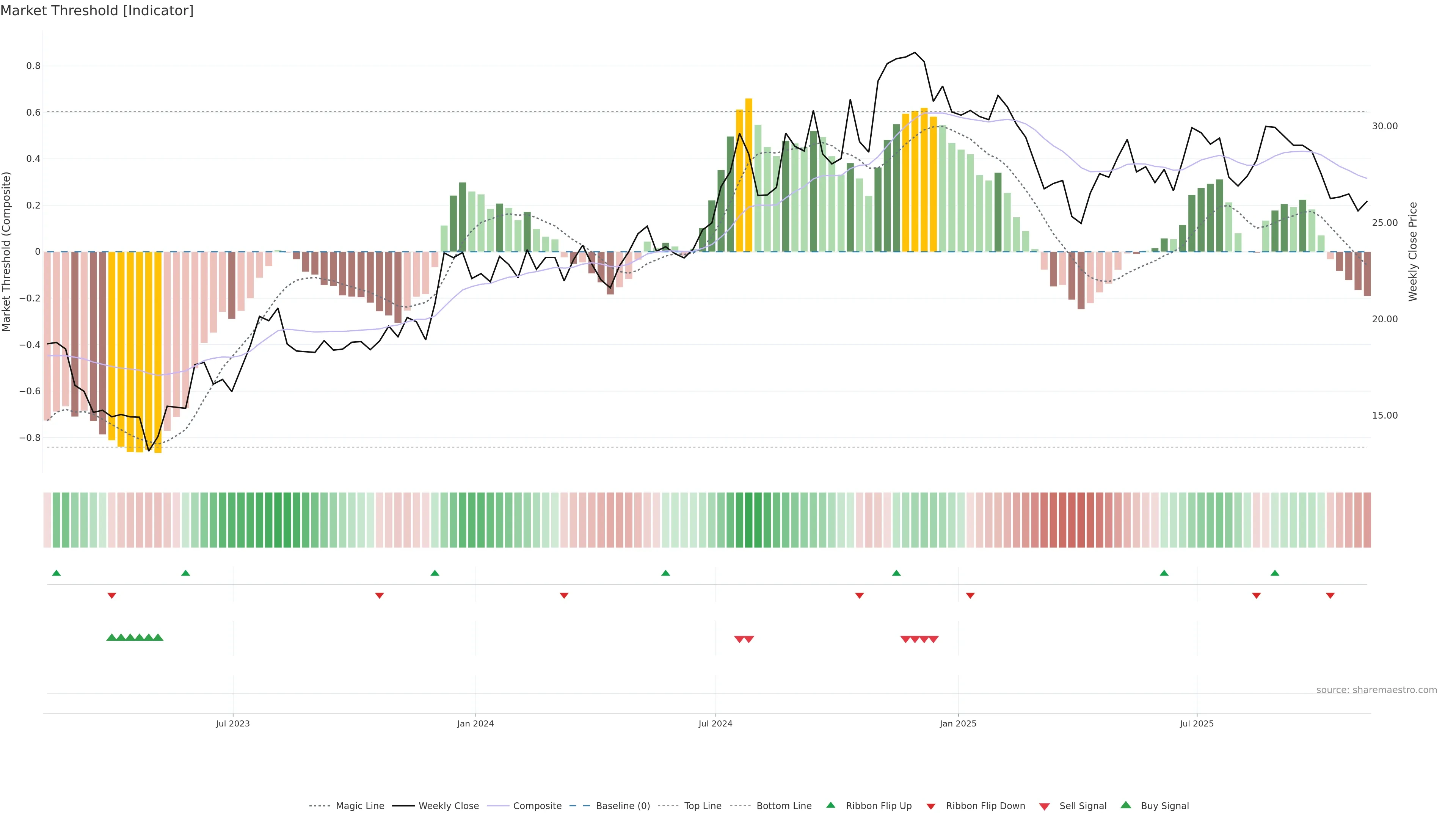Click the Jul 2023 x-axis label
Viewport: 1456px width, 819px height.
(232, 723)
